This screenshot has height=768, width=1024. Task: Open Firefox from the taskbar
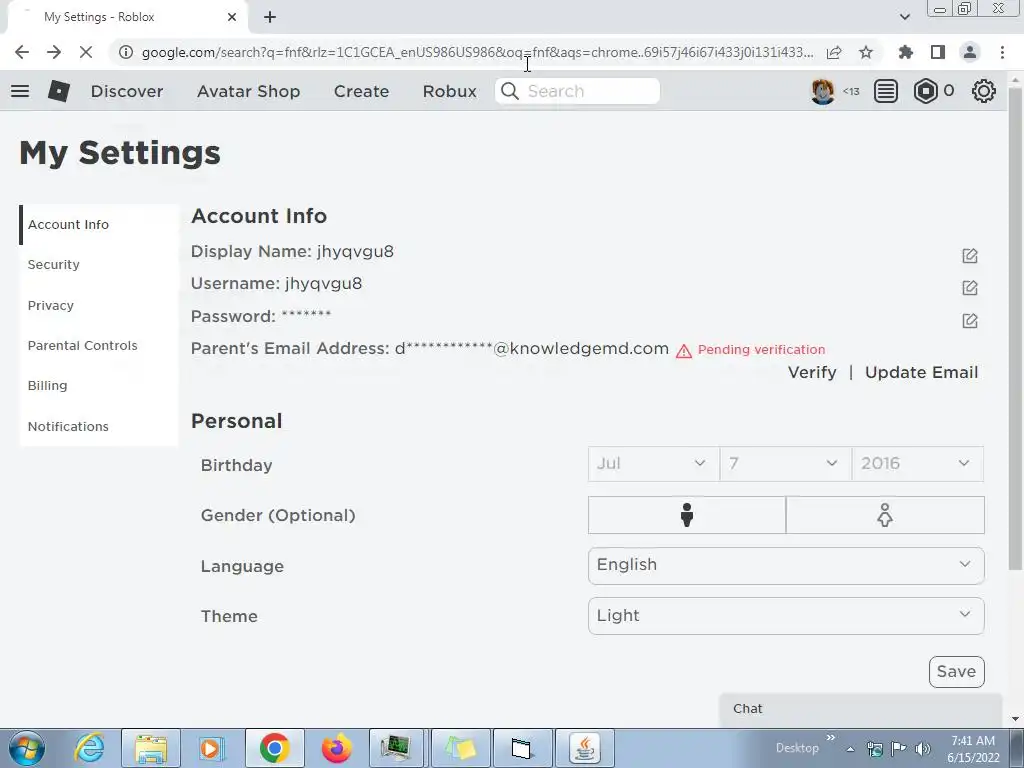(x=336, y=748)
